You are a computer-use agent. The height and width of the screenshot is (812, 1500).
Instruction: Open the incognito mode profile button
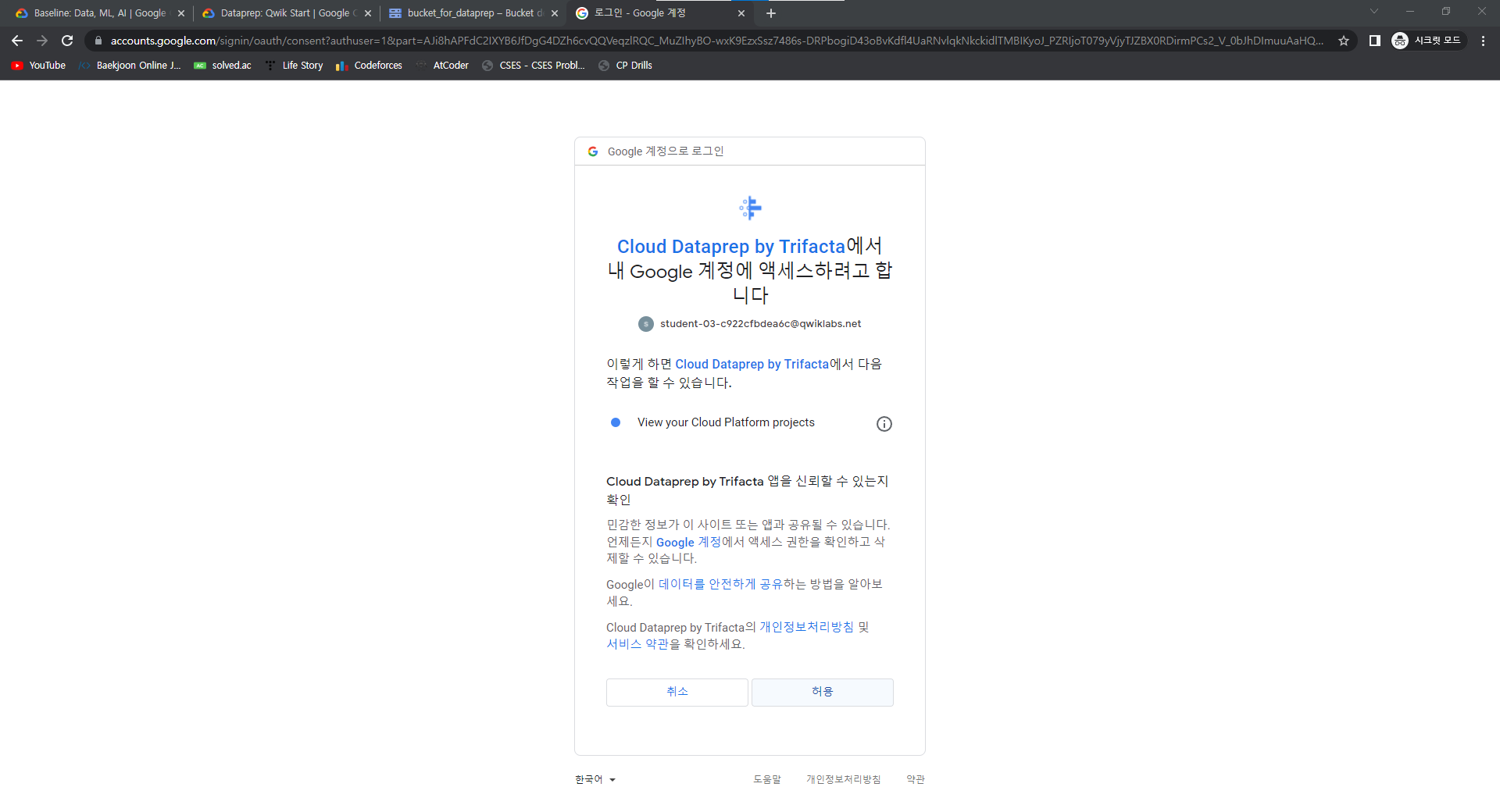pyautogui.click(x=1429, y=41)
